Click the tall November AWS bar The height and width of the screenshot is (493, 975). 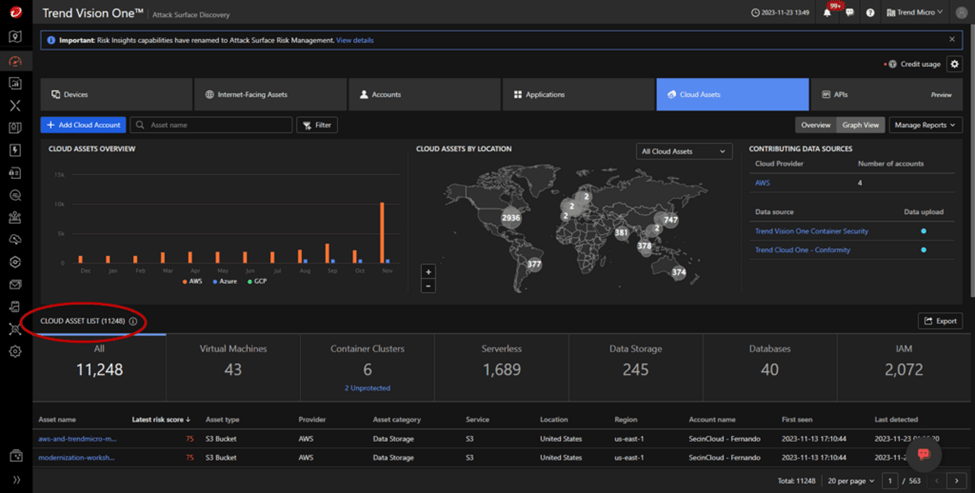[x=382, y=233]
